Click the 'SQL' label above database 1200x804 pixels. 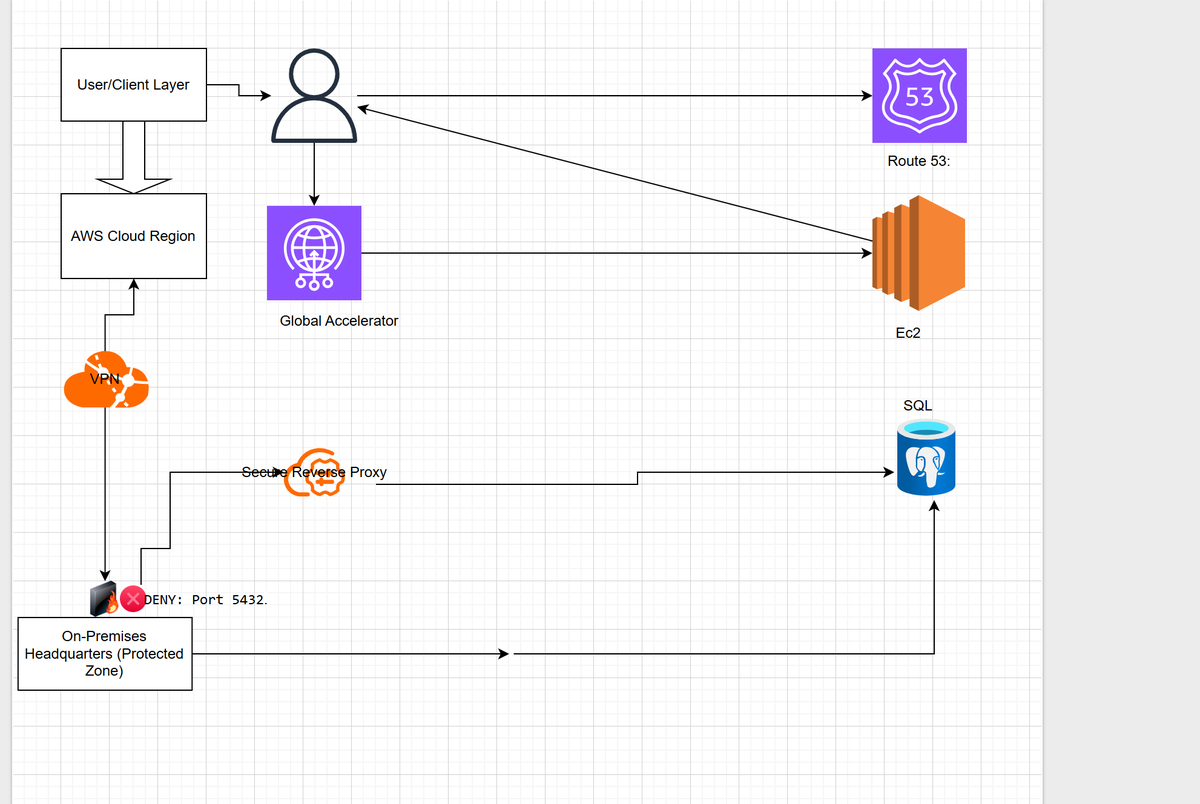(x=918, y=405)
